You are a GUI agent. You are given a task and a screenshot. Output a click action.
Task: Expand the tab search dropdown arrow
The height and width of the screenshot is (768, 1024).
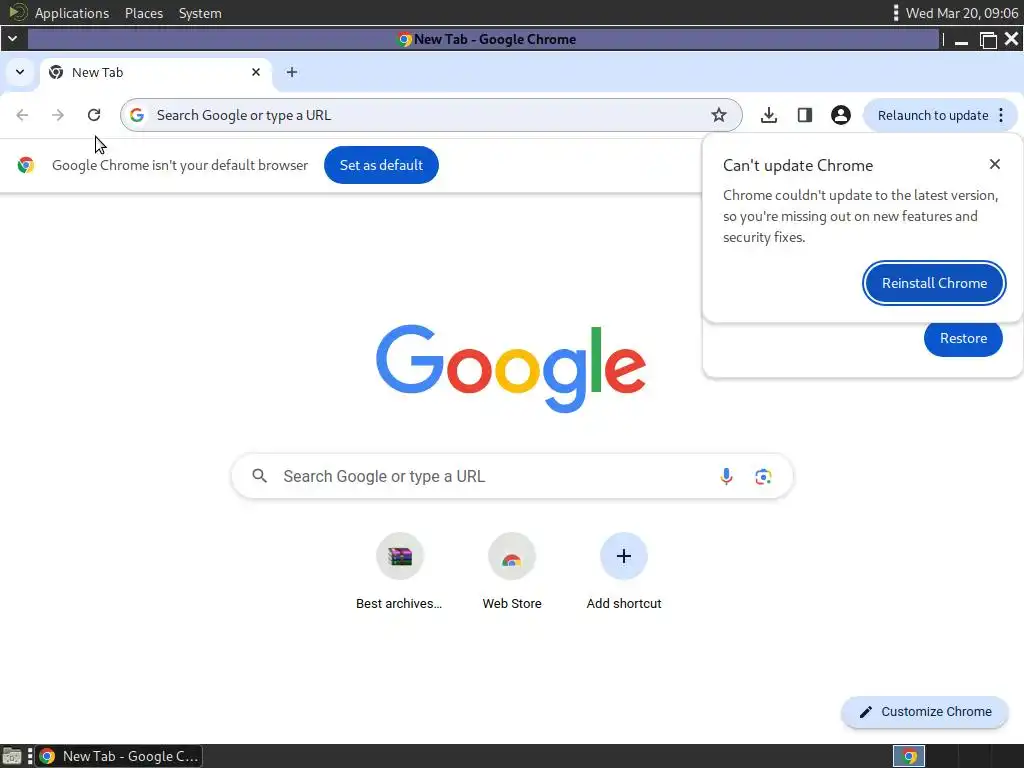(20, 72)
